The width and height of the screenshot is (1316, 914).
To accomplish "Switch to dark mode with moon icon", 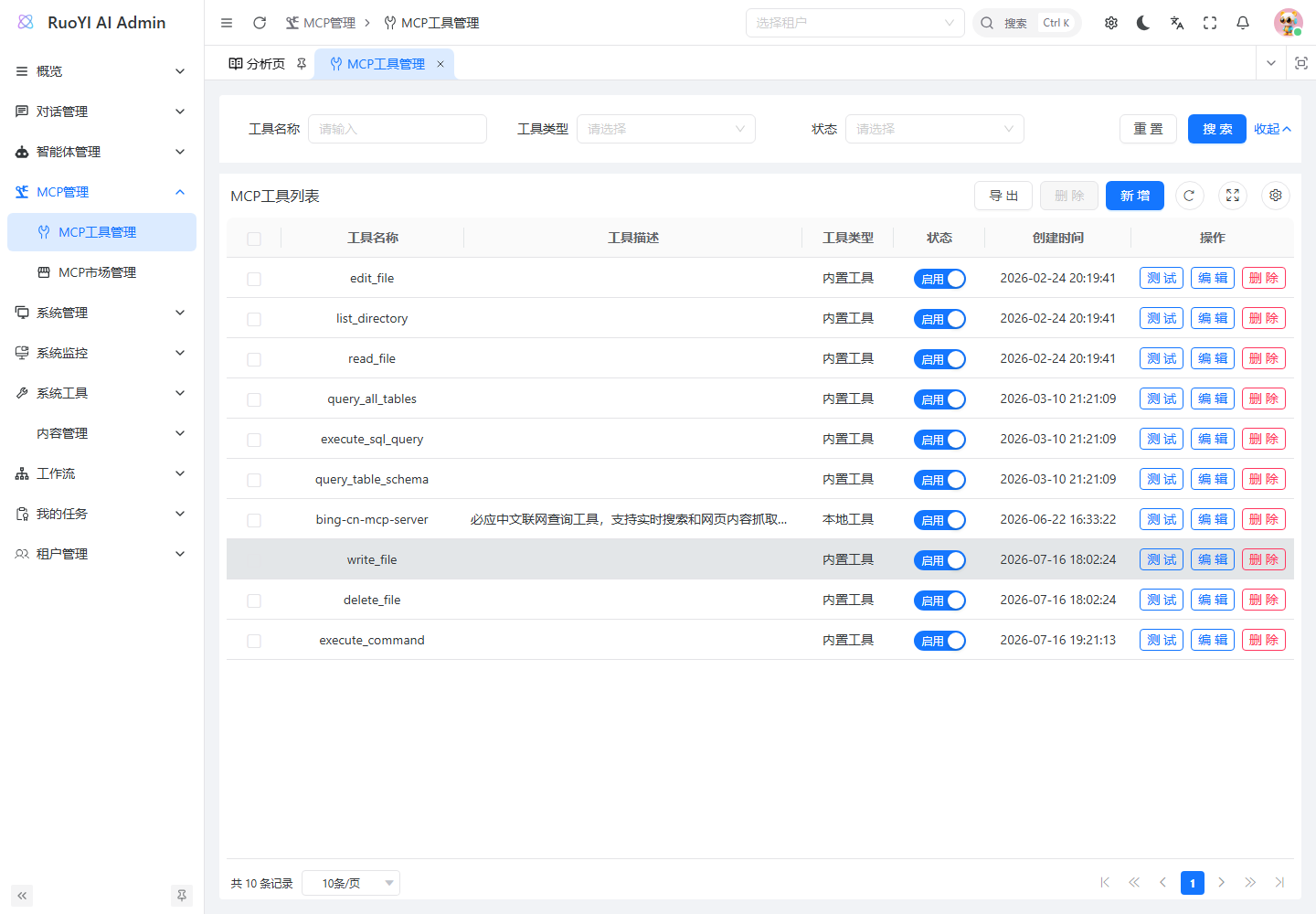I will point(1143,23).
